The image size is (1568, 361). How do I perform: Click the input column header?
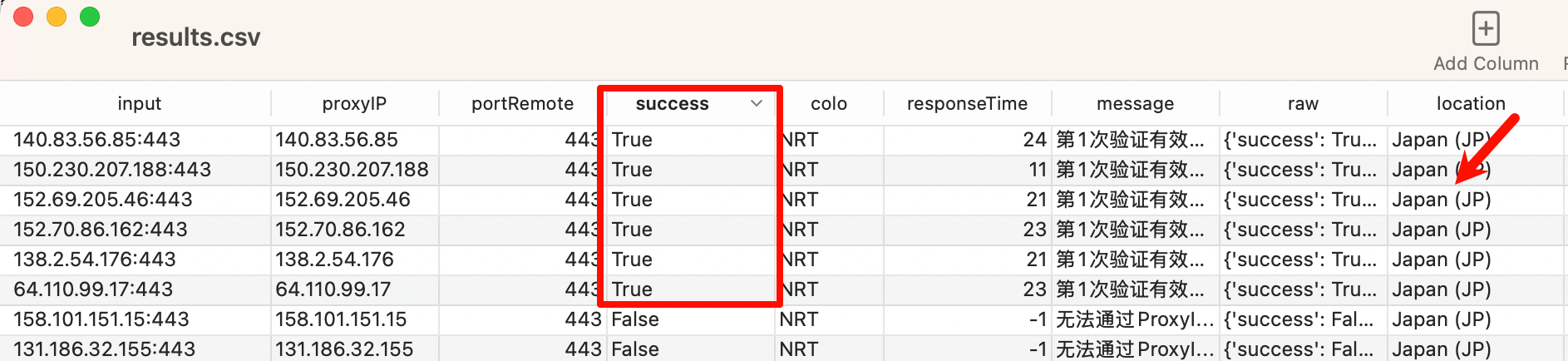(139, 104)
